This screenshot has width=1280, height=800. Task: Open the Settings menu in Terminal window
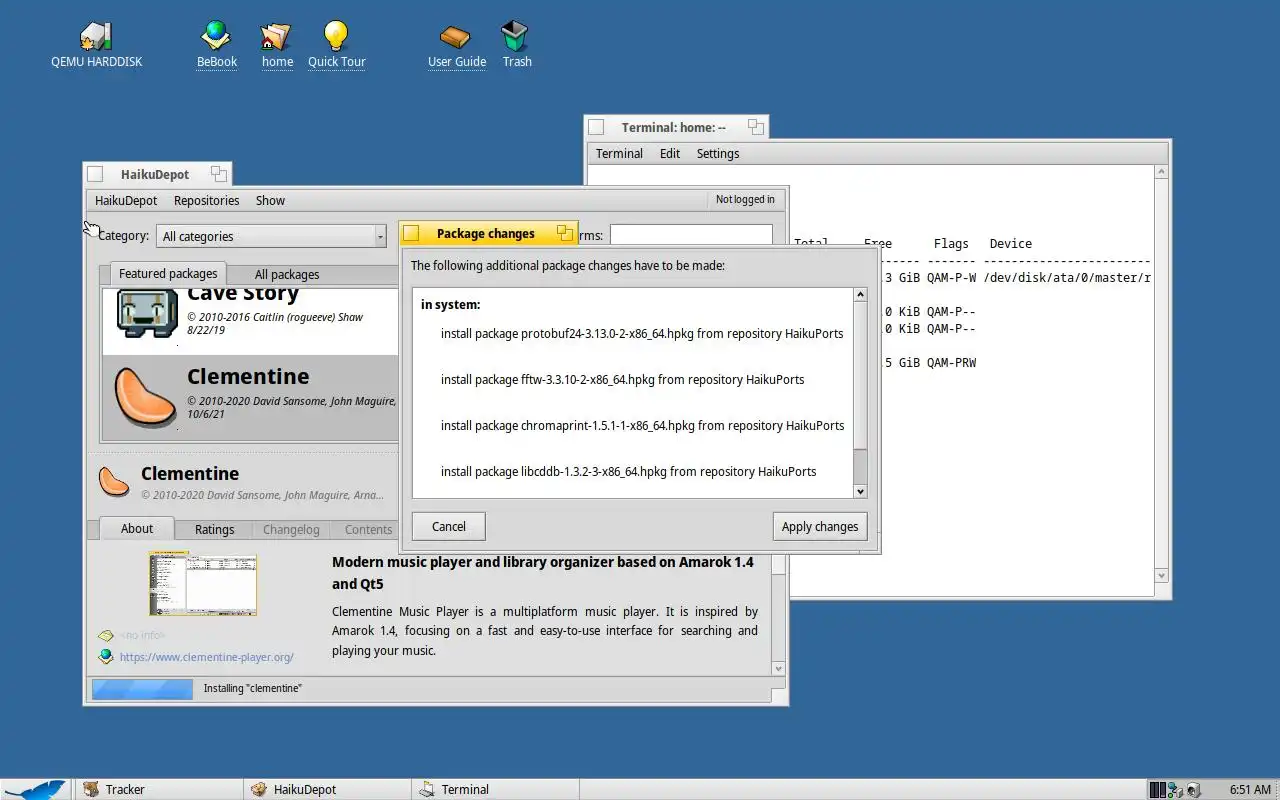point(718,153)
